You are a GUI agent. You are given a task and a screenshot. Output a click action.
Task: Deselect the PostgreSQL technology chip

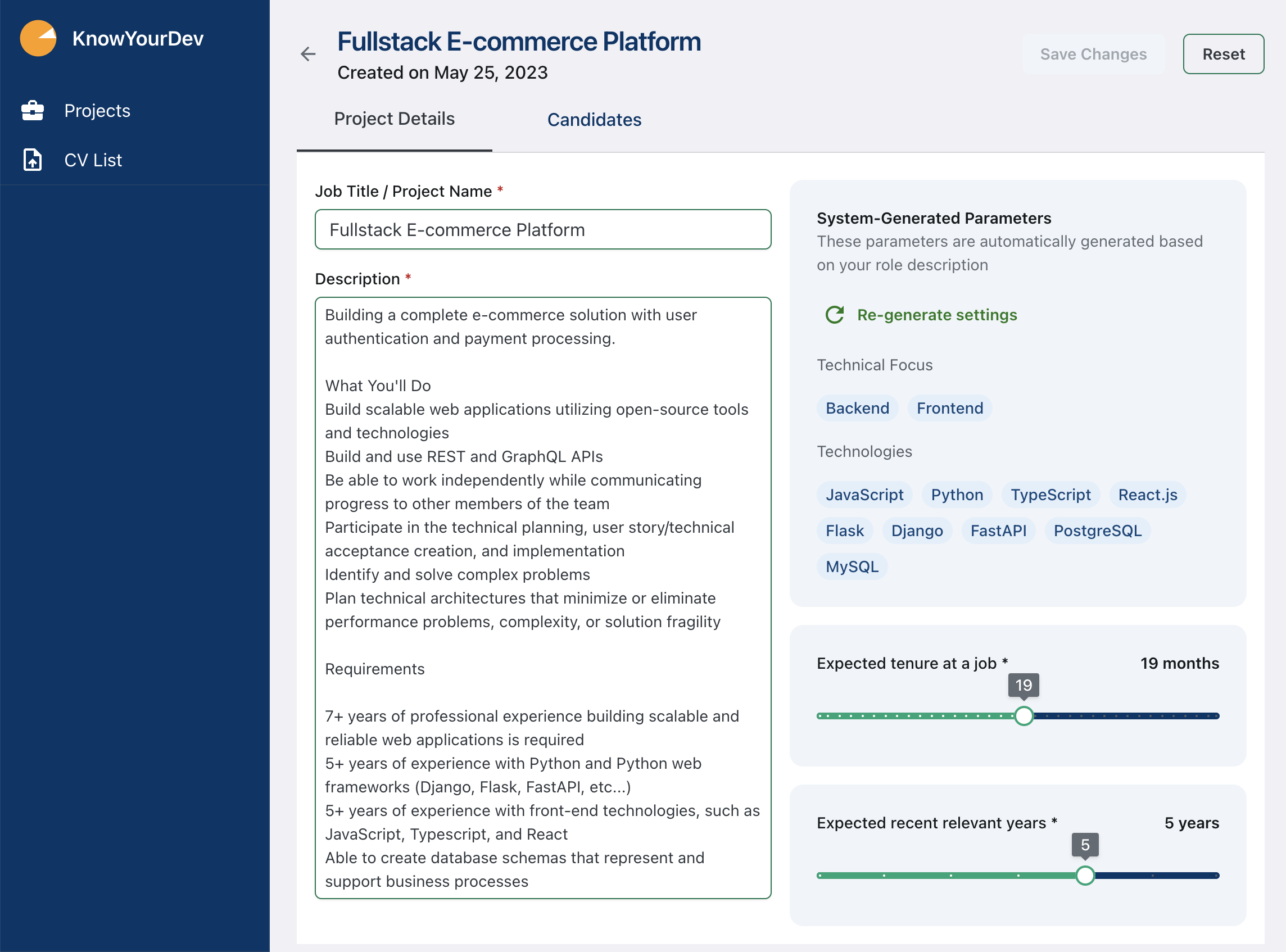pyautogui.click(x=1097, y=531)
